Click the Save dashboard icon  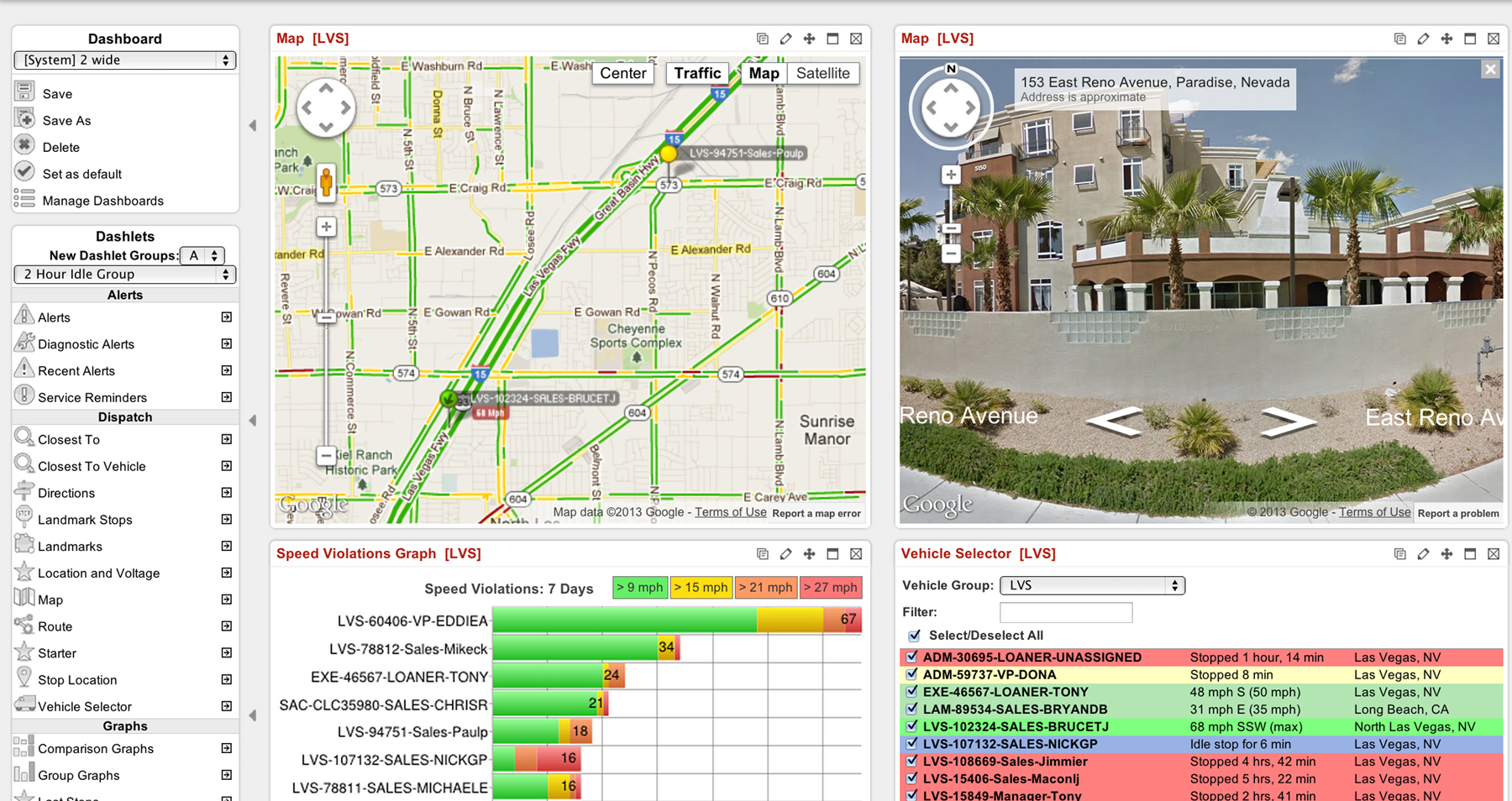coord(24,92)
